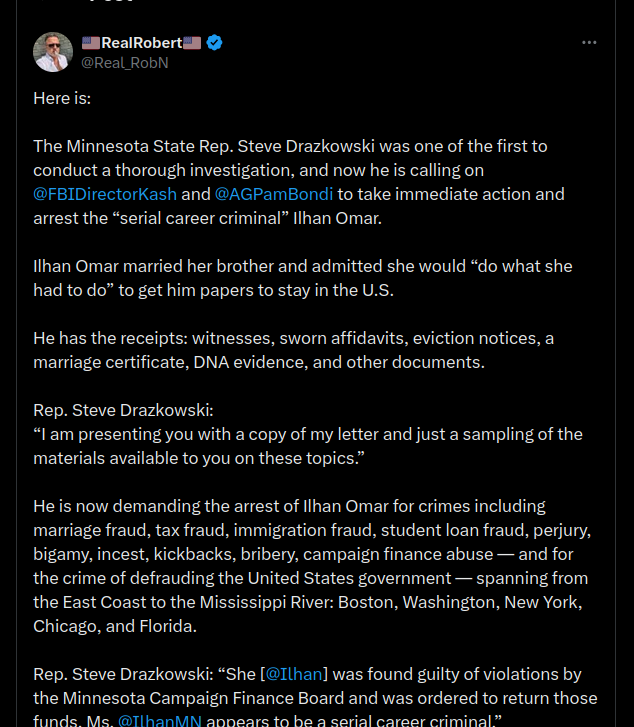
Task: Open the @Real_RobN handle
Action: [x=124, y=62]
